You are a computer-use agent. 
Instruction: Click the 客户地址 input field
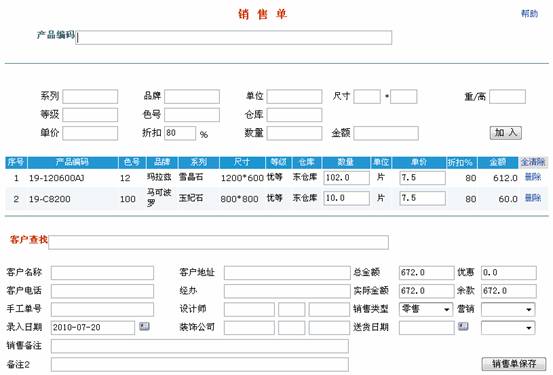[x=287, y=273]
